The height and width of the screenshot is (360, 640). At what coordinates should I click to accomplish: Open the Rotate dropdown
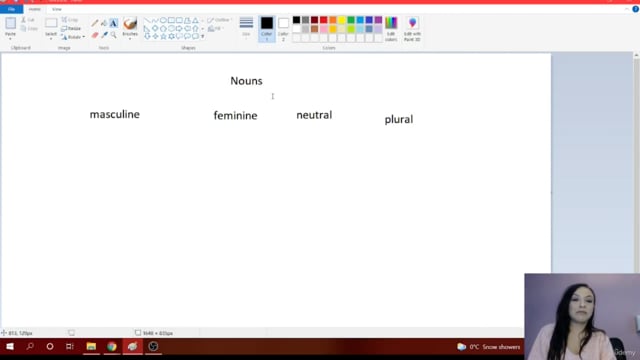(73, 37)
